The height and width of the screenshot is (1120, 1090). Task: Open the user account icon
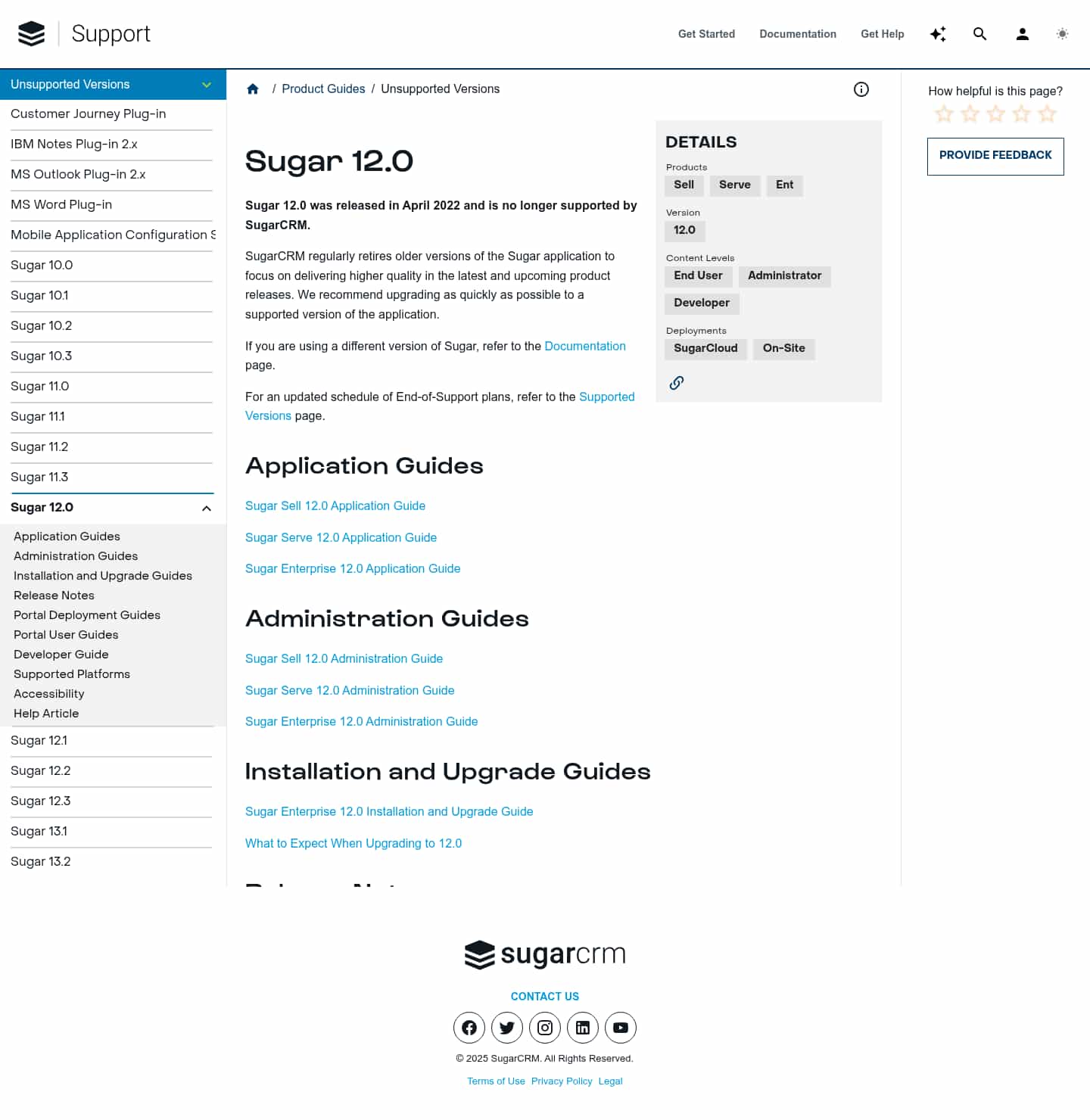pos(1022,34)
